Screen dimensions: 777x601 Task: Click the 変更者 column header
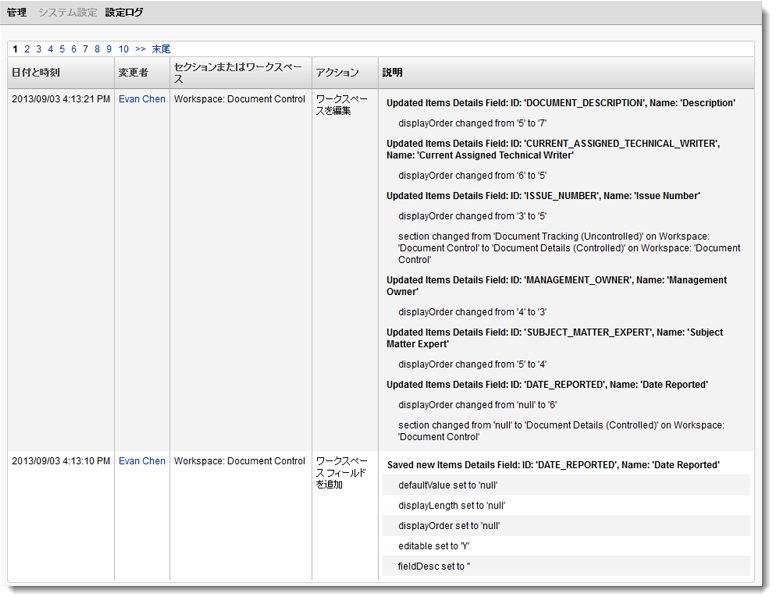[x=142, y=73]
